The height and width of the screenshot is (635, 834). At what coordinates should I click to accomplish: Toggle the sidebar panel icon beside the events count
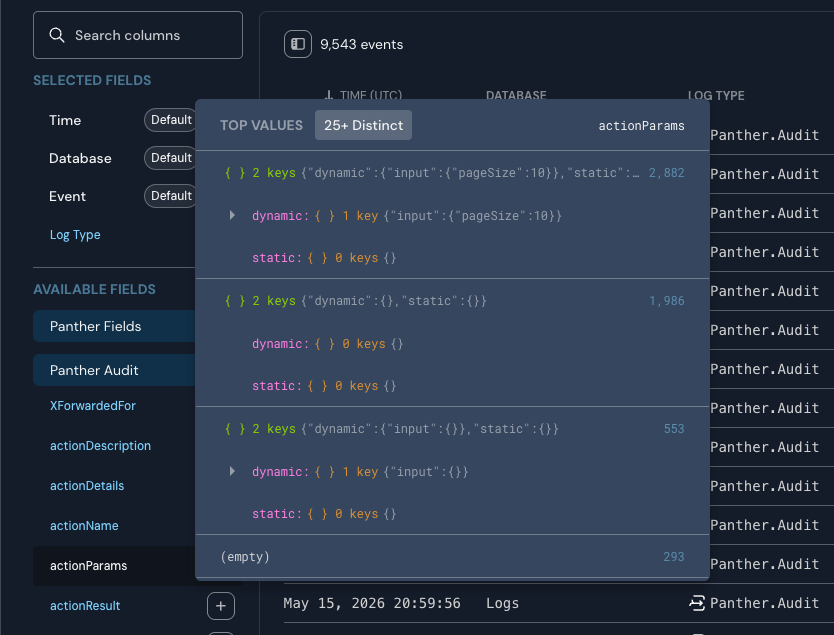point(298,44)
